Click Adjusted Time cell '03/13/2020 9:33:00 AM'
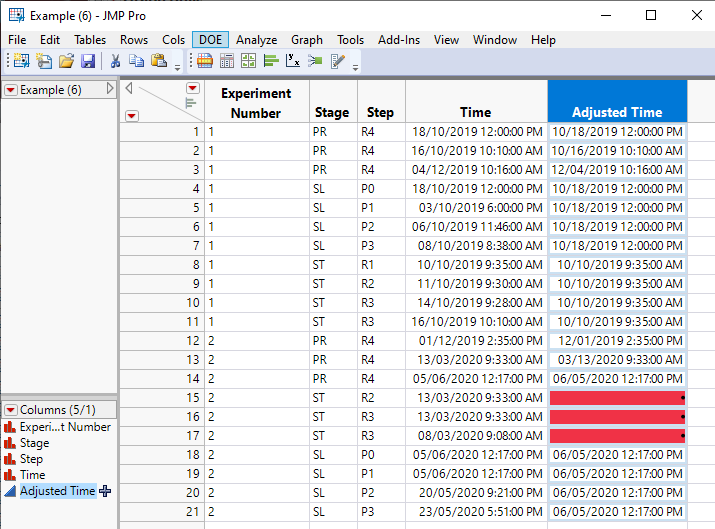Viewport: 715px width, 529px height. coord(617,360)
